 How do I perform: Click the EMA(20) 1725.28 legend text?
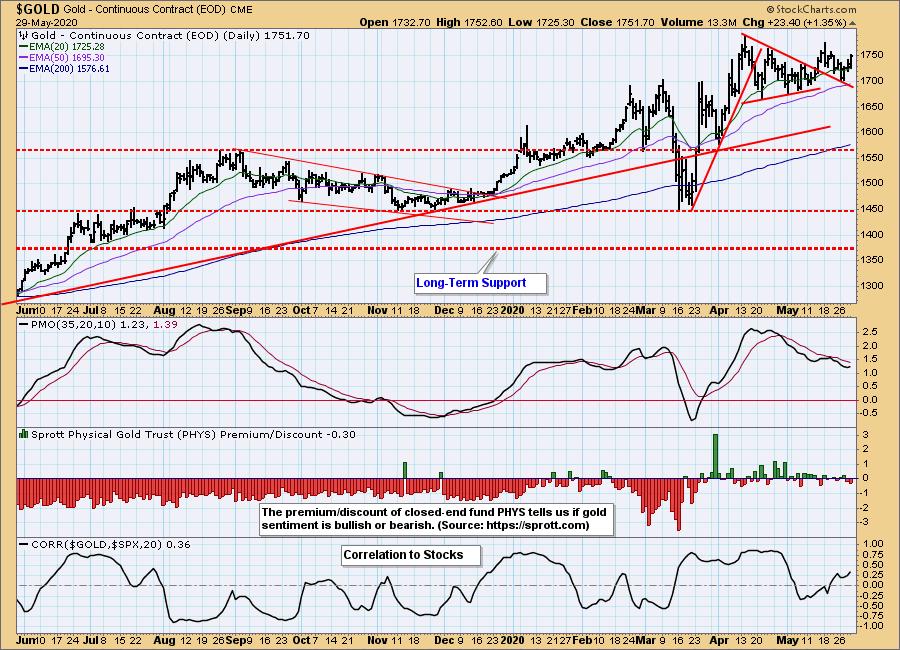(67, 47)
